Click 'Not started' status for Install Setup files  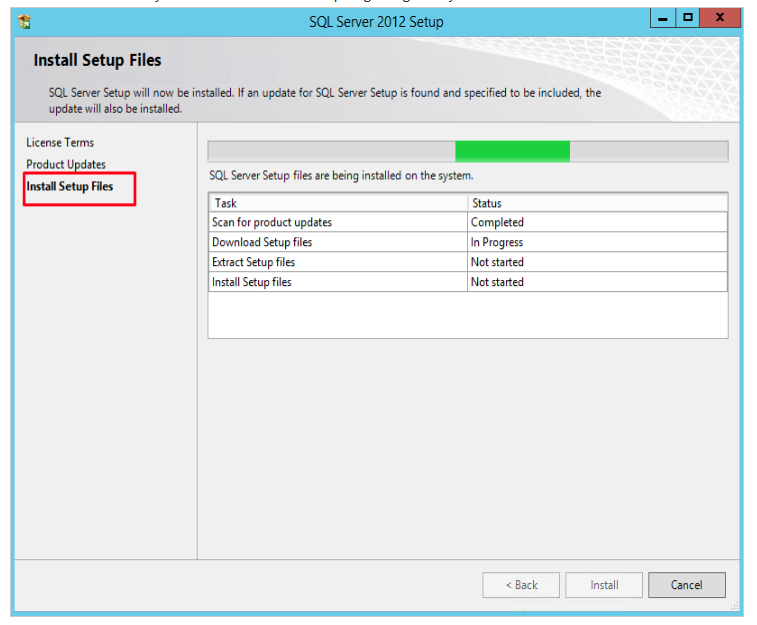coord(597,282)
